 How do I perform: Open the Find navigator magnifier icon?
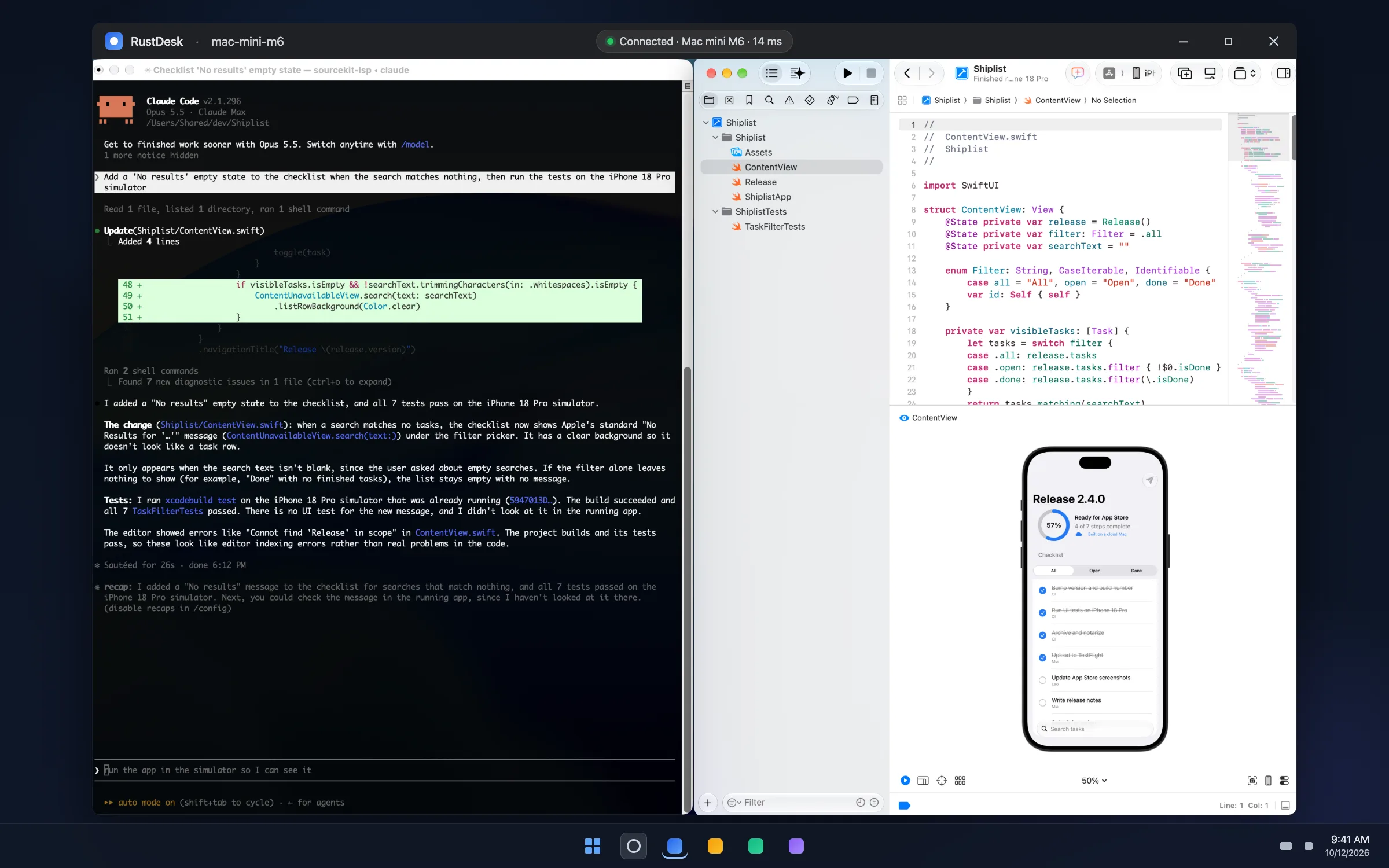tap(769, 100)
